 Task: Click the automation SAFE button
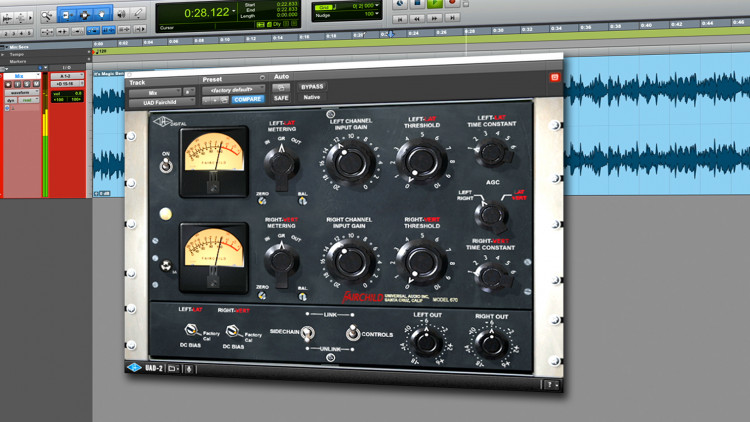click(281, 98)
